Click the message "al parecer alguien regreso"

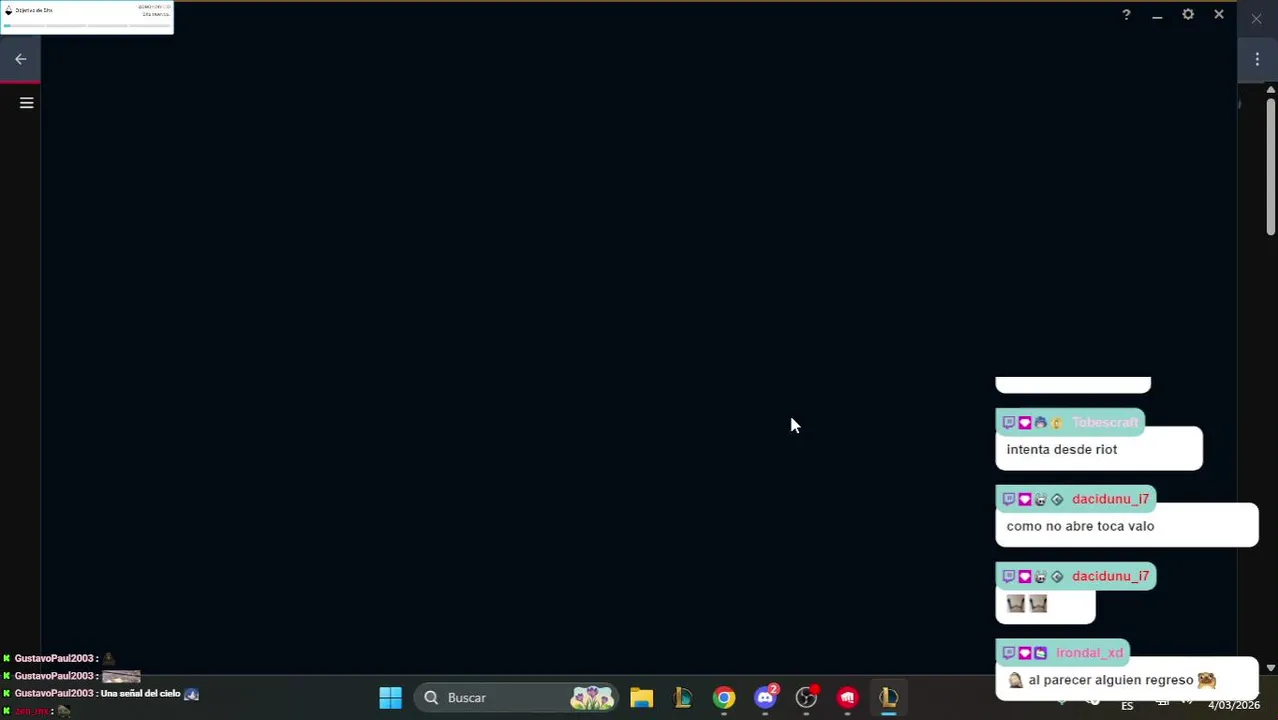[1111, 680]
